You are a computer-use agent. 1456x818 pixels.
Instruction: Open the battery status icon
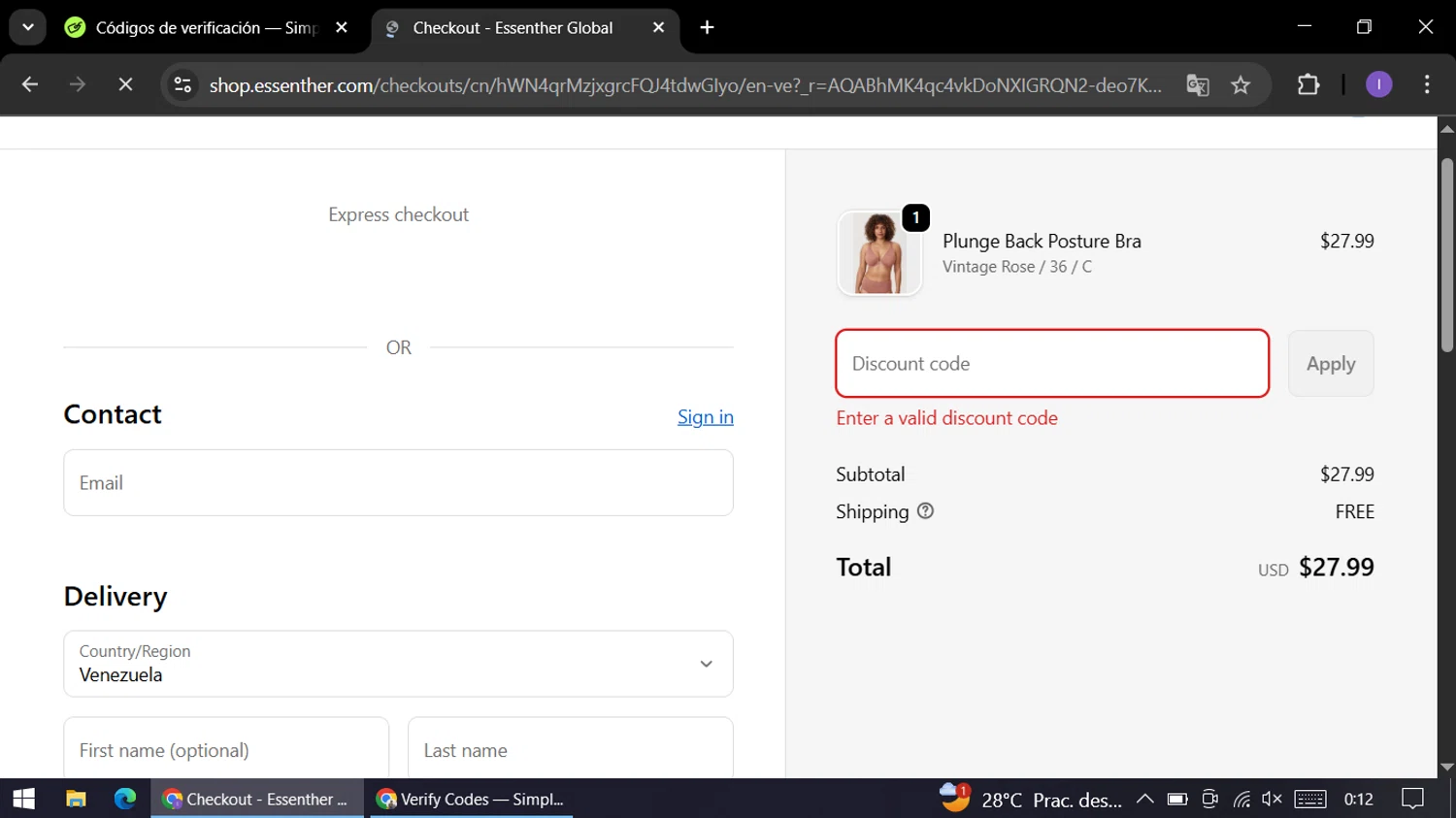[1177, 799]
